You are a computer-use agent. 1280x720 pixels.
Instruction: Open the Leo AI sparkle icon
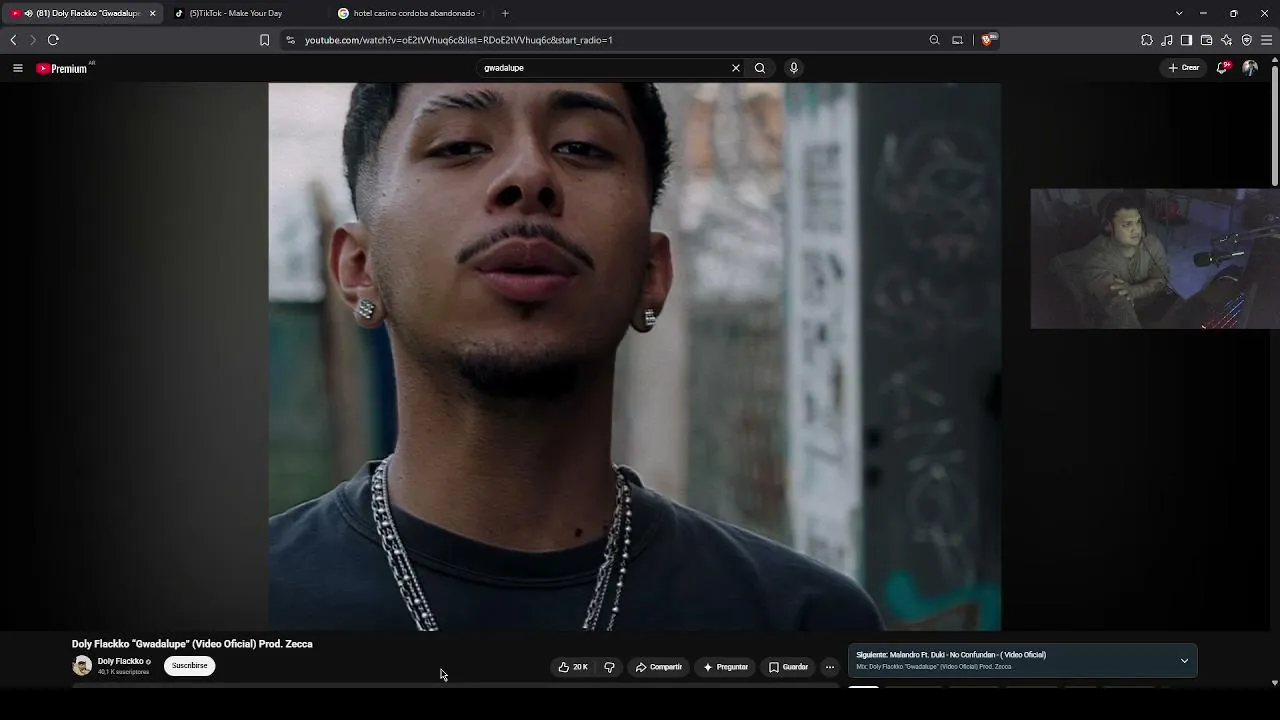[x=1226, y=40]
